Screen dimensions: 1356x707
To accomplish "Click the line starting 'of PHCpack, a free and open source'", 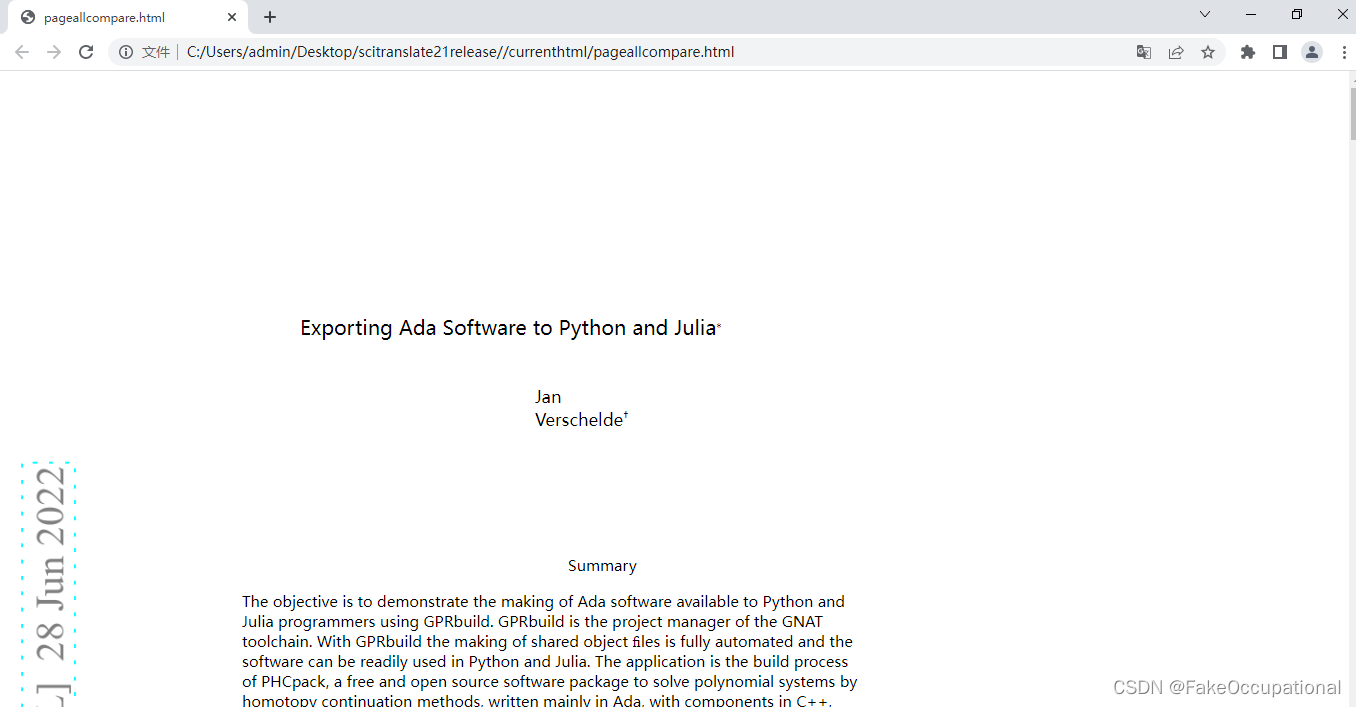I will [x=549, y=681].
